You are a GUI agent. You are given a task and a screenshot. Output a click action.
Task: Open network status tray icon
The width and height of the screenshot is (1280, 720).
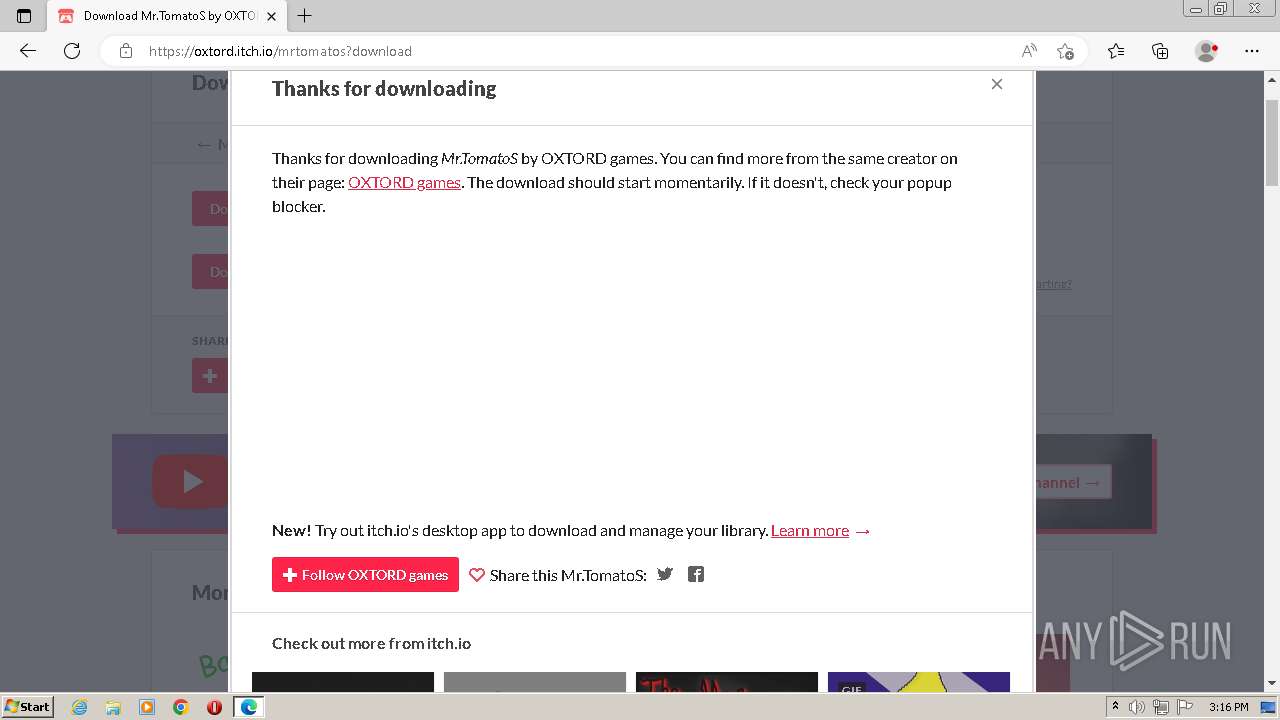tap(1161, 707)
